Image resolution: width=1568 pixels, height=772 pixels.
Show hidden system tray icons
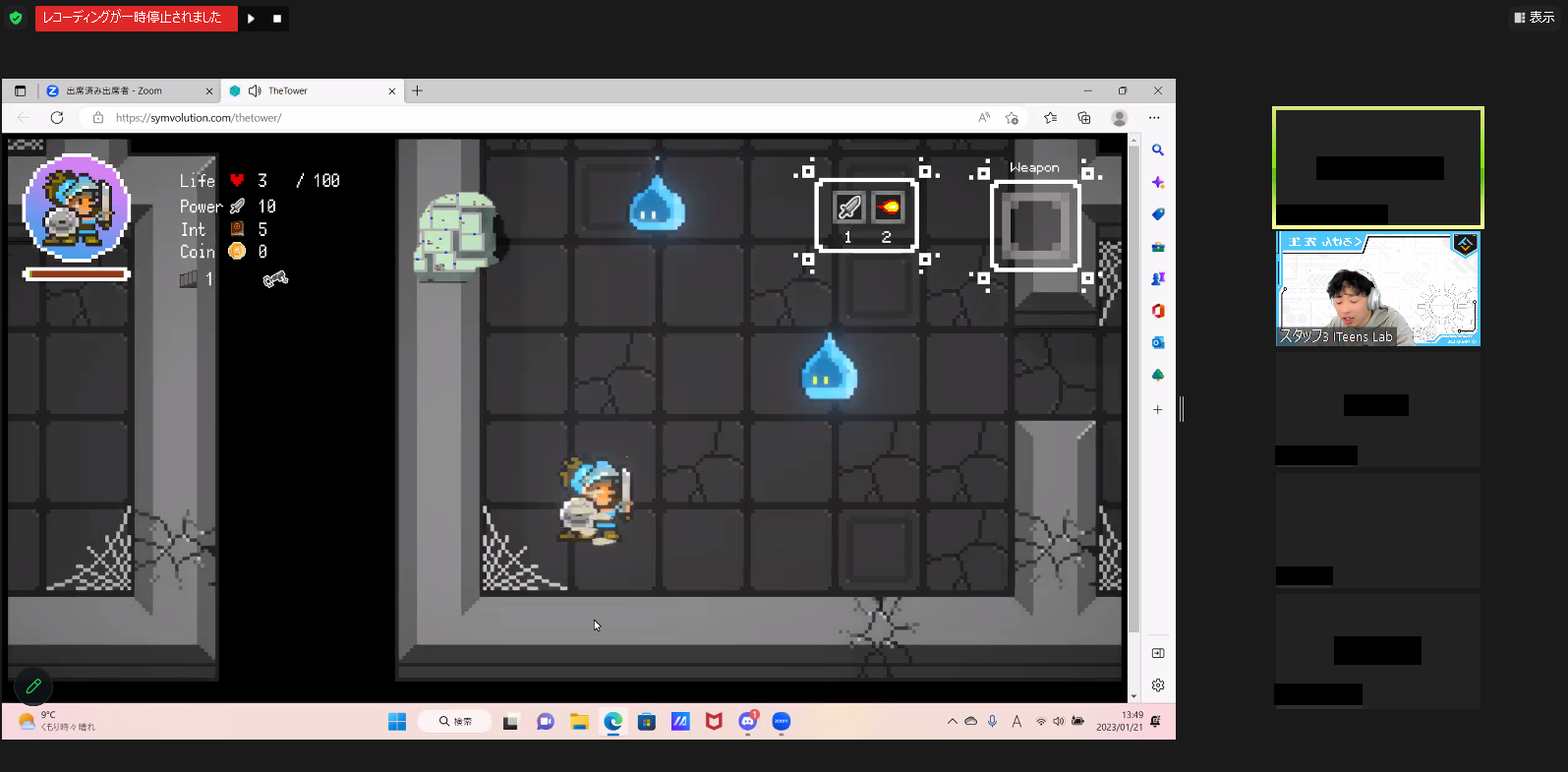point(952,722)
